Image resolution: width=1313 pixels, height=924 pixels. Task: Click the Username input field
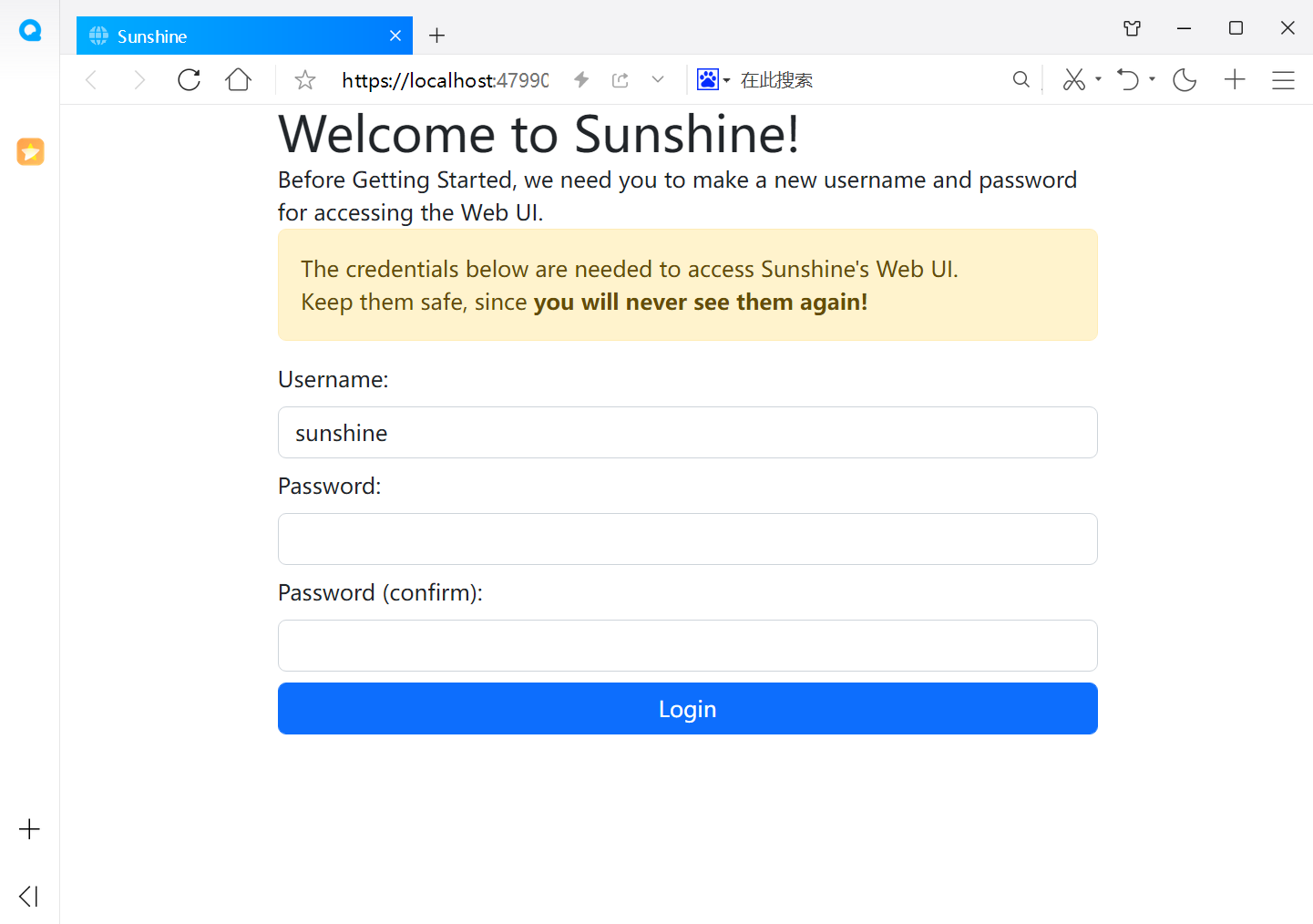[x=688, y=433]
